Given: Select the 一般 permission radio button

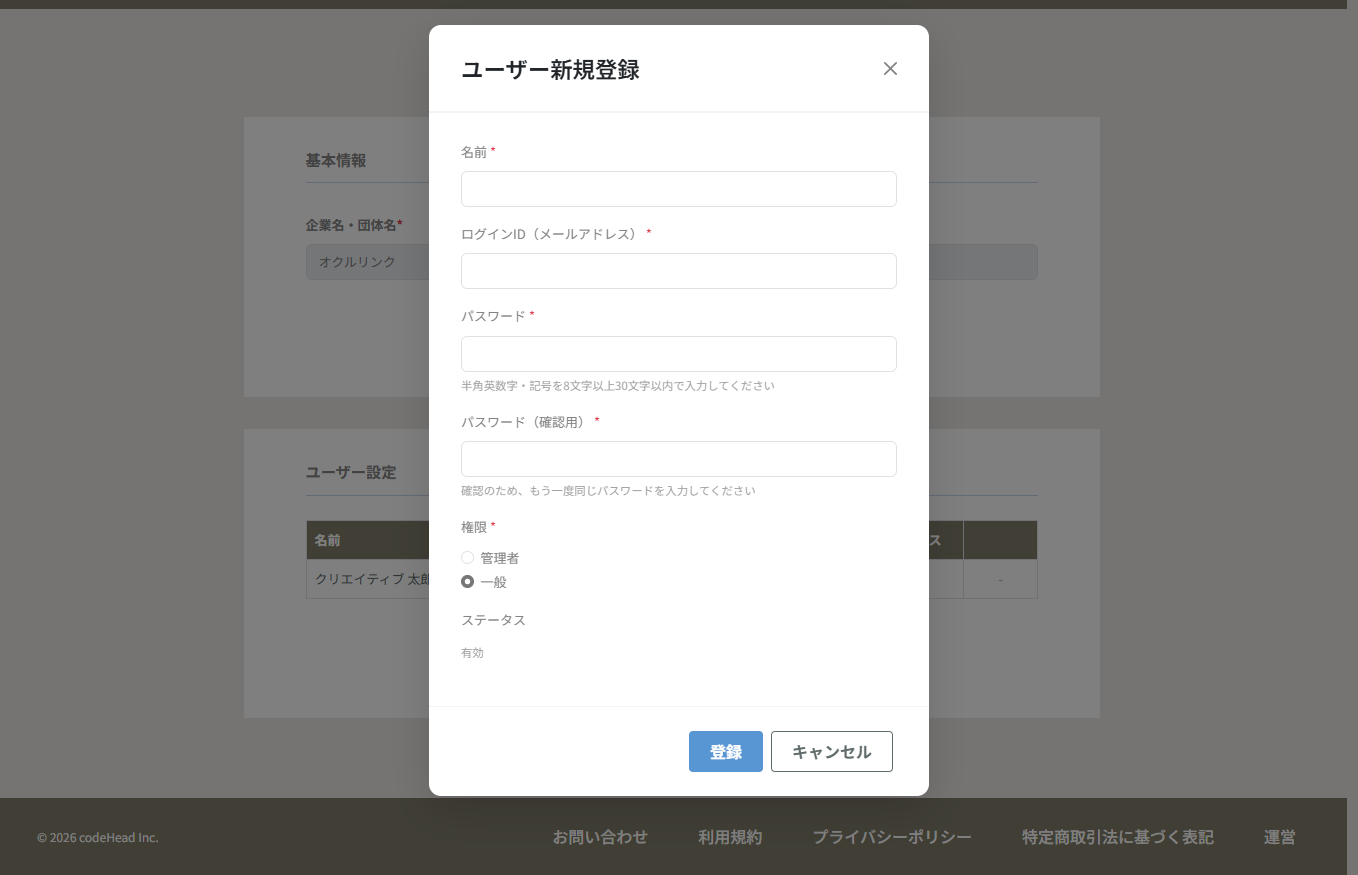Looking at the screenshot, I should tap(467, 581).
